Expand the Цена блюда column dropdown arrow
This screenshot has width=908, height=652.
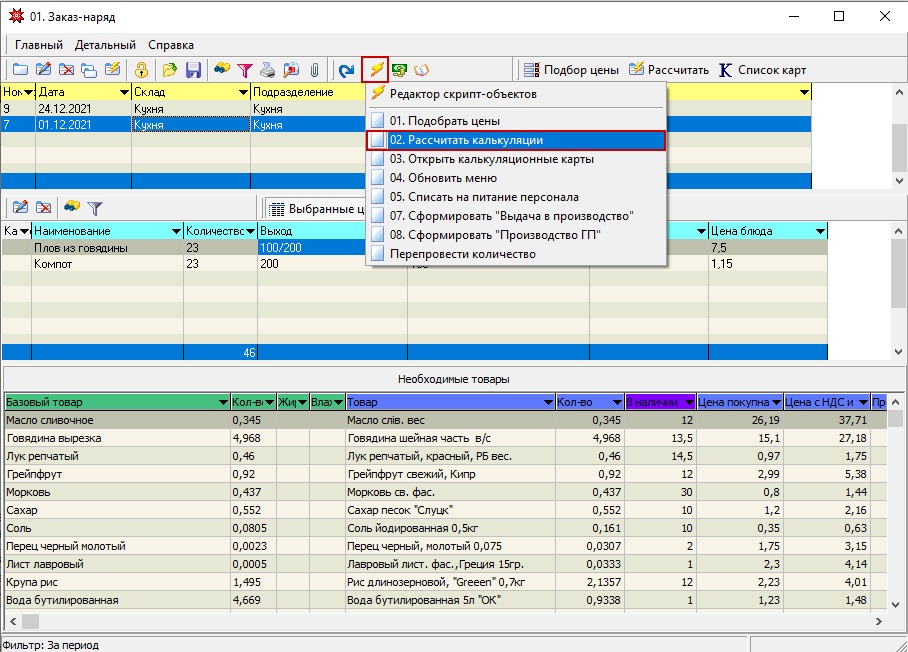pos(820,231)
